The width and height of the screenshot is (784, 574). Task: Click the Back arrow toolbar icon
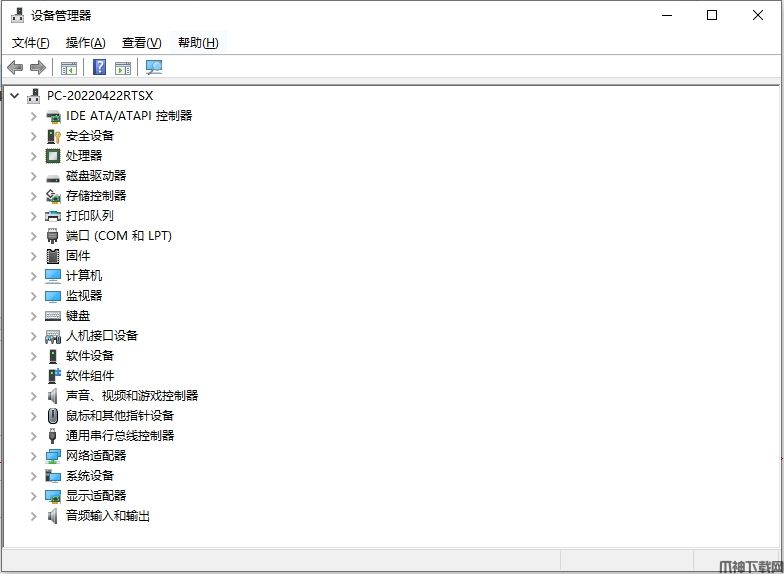pos(15,67)
